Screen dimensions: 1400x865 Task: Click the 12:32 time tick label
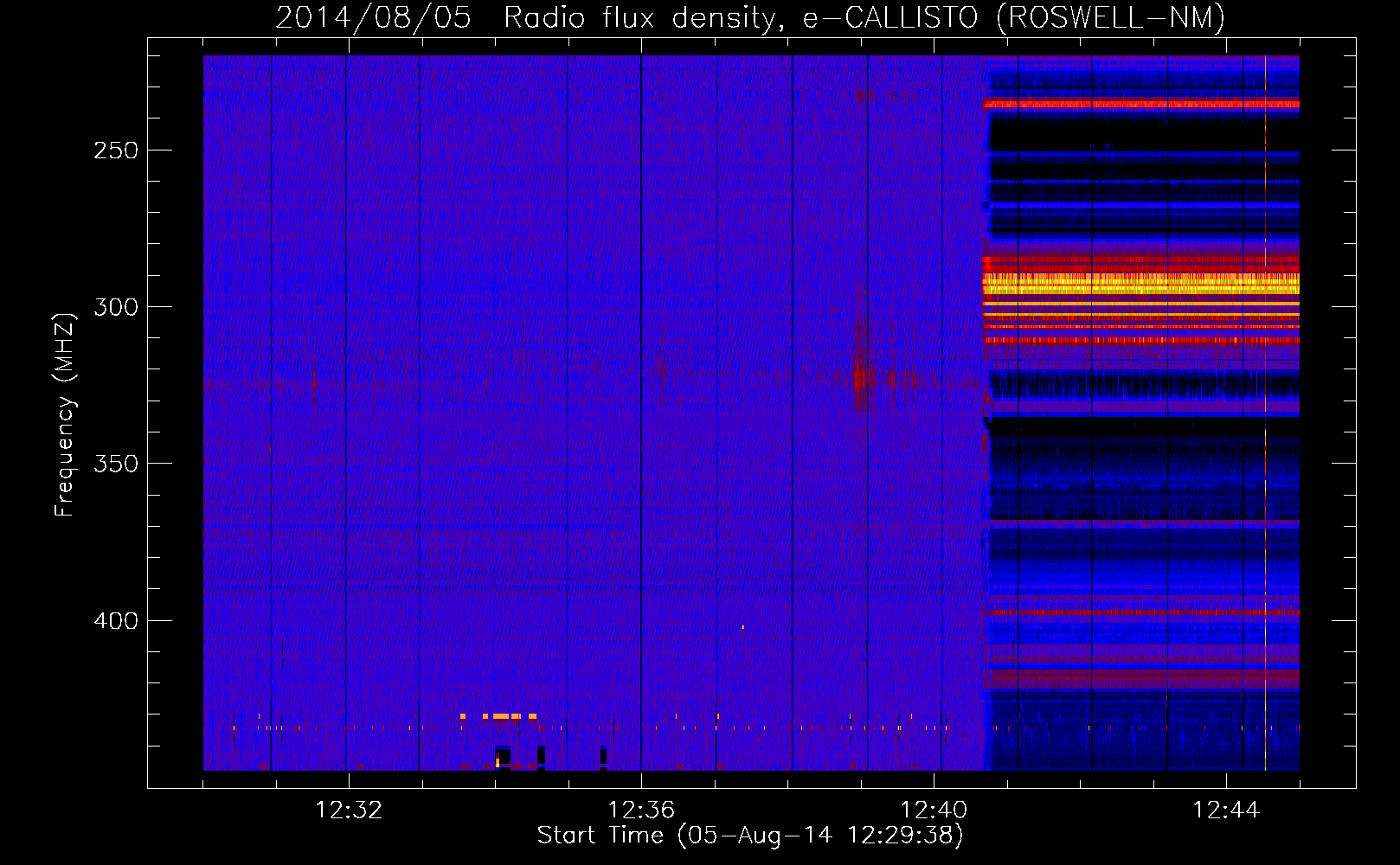pos(349,811)
